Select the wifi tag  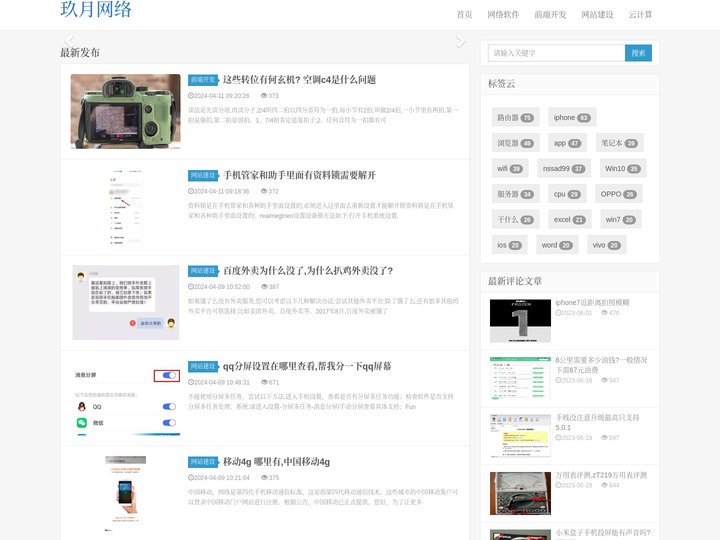[x=510, y=169]
